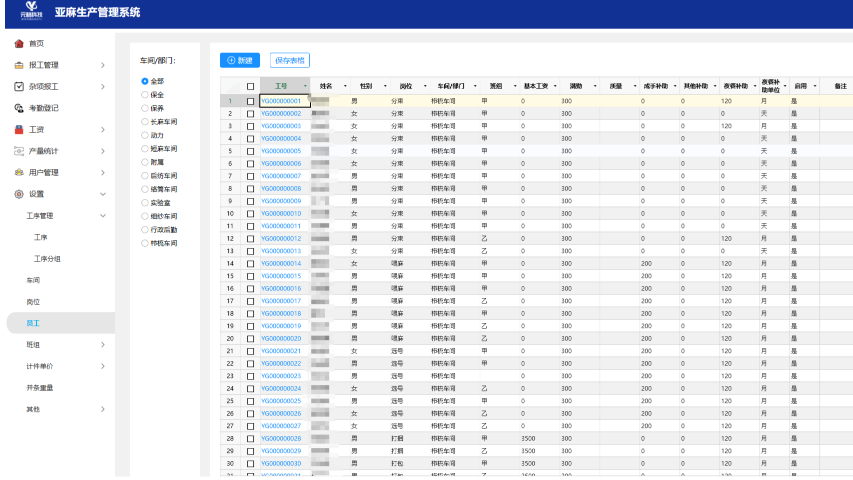Open the 车间 menu item
This screenshot has width=853, height=480.
pyautogui.click(x=34, y=280)
